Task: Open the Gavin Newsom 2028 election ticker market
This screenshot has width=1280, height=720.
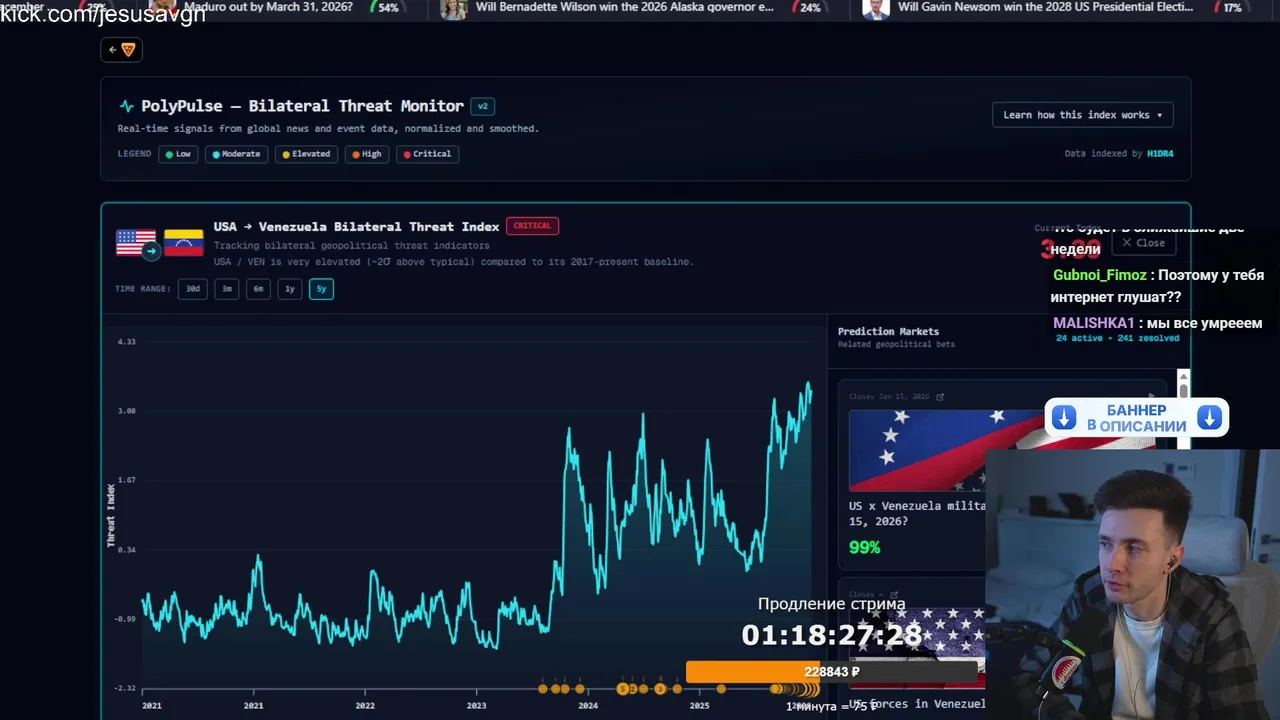Action: point(1045,7)
